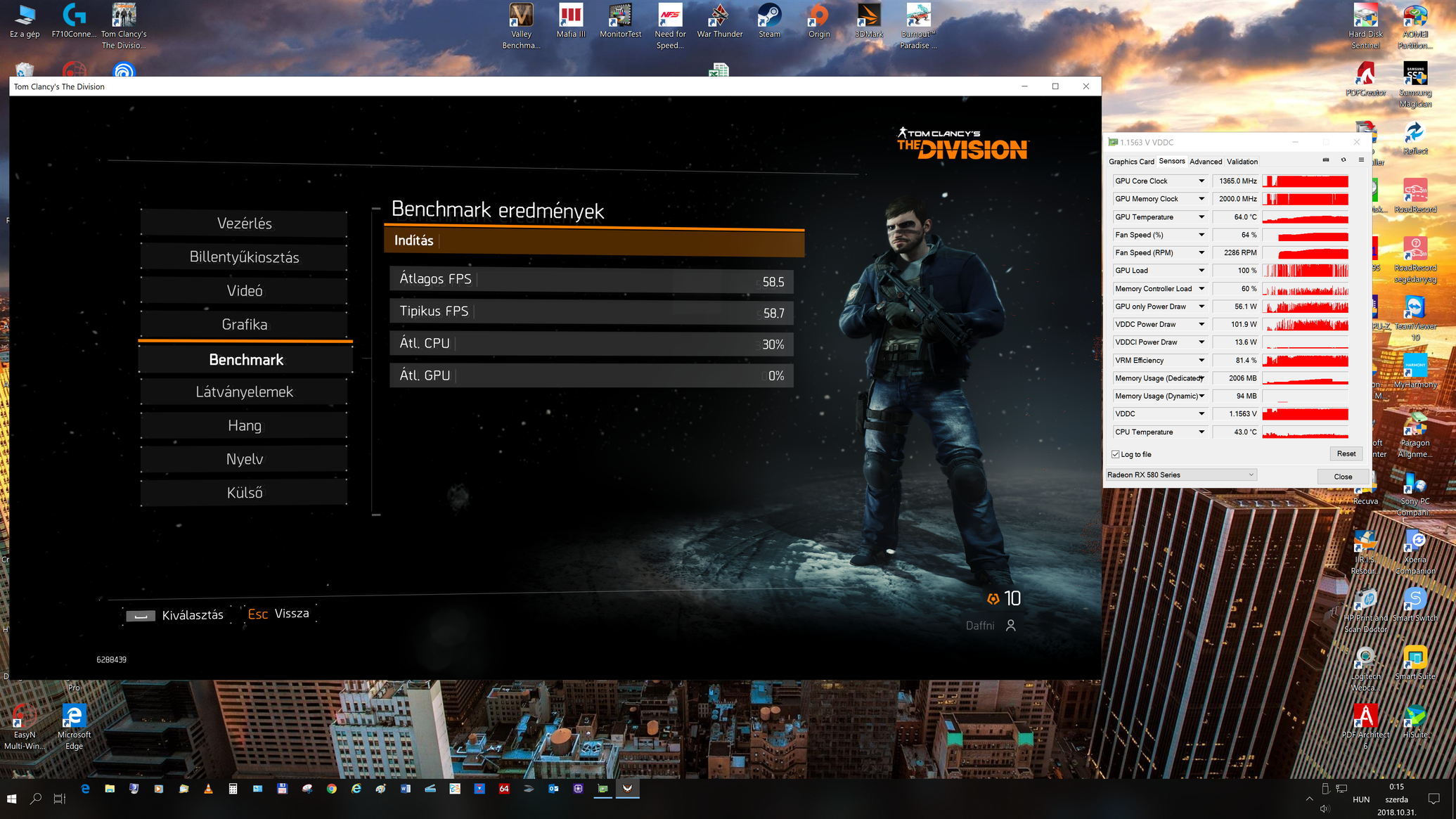The image size is (1456, 819).
Task: Open Nyelv settings menu
Action: click(244, 460)
